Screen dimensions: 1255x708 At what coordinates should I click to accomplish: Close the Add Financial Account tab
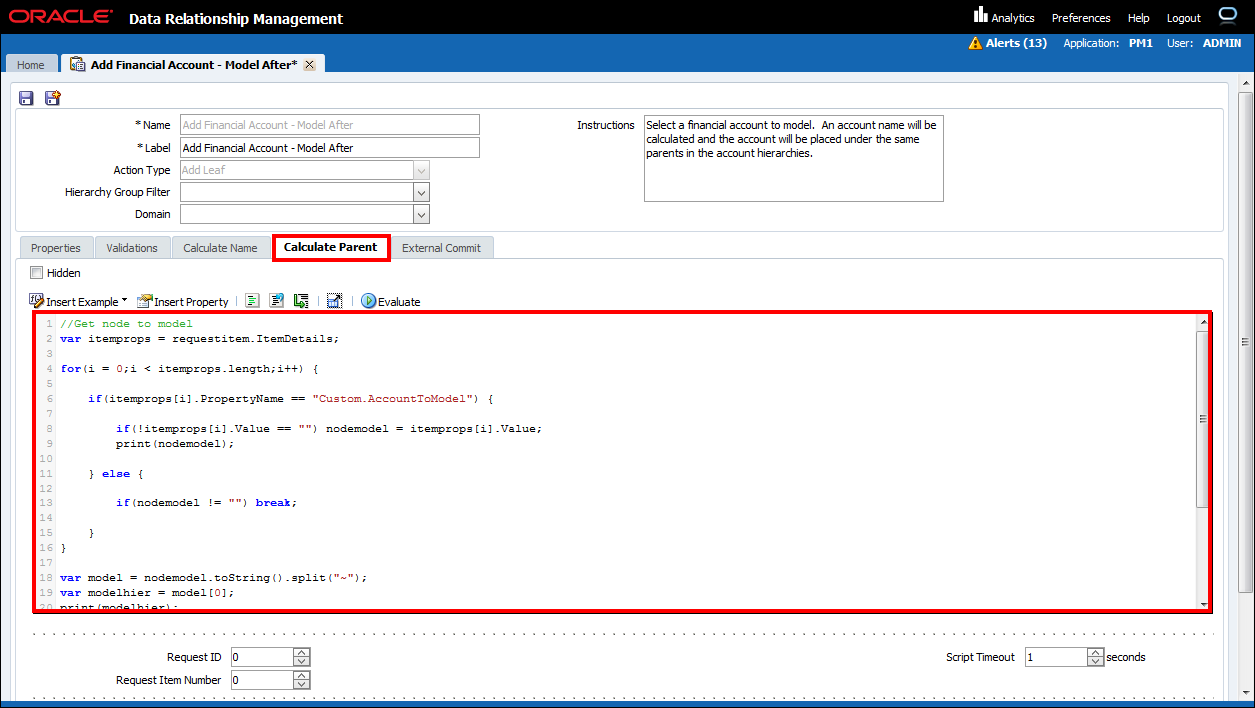coord(309,64)
